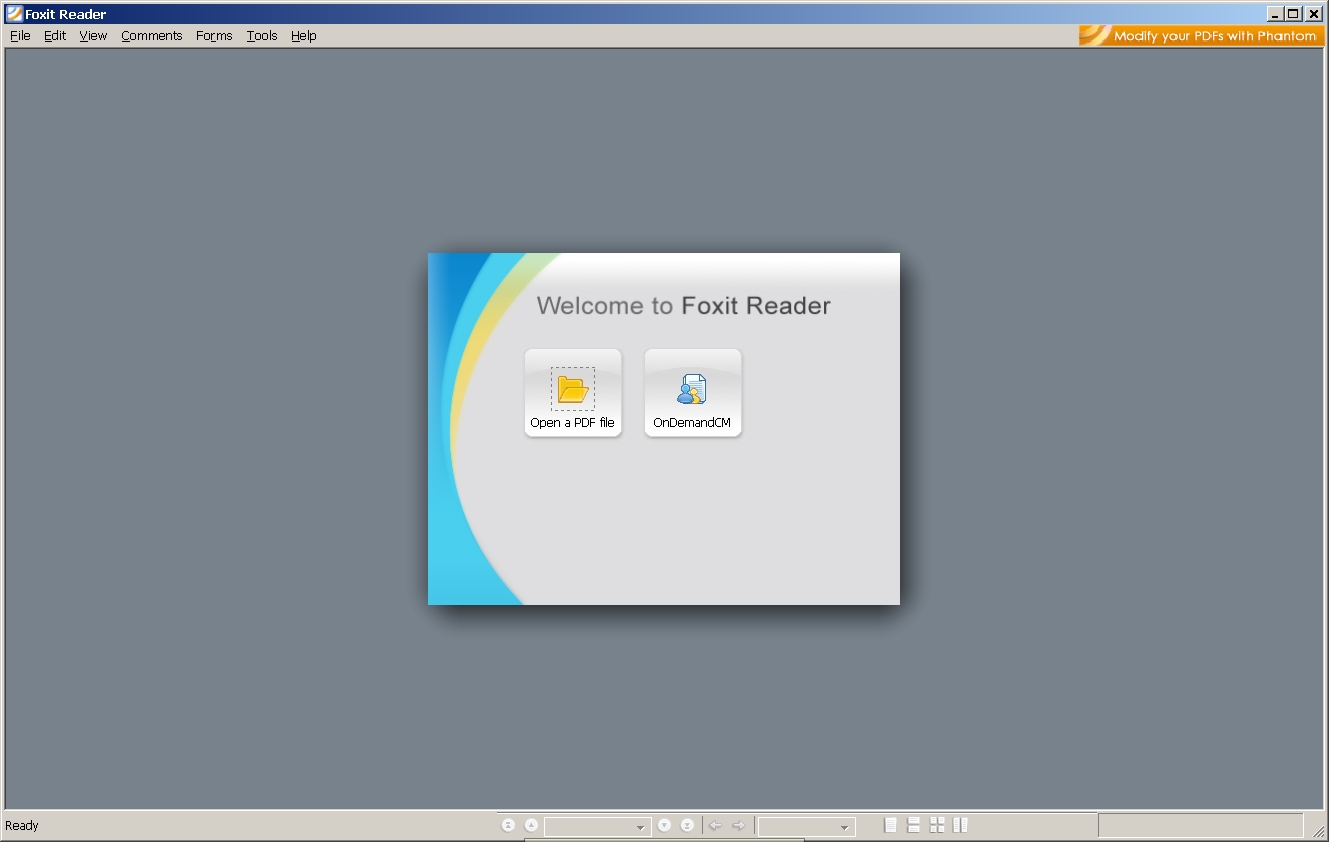Select the two-column page layout icon

[960, 825]
